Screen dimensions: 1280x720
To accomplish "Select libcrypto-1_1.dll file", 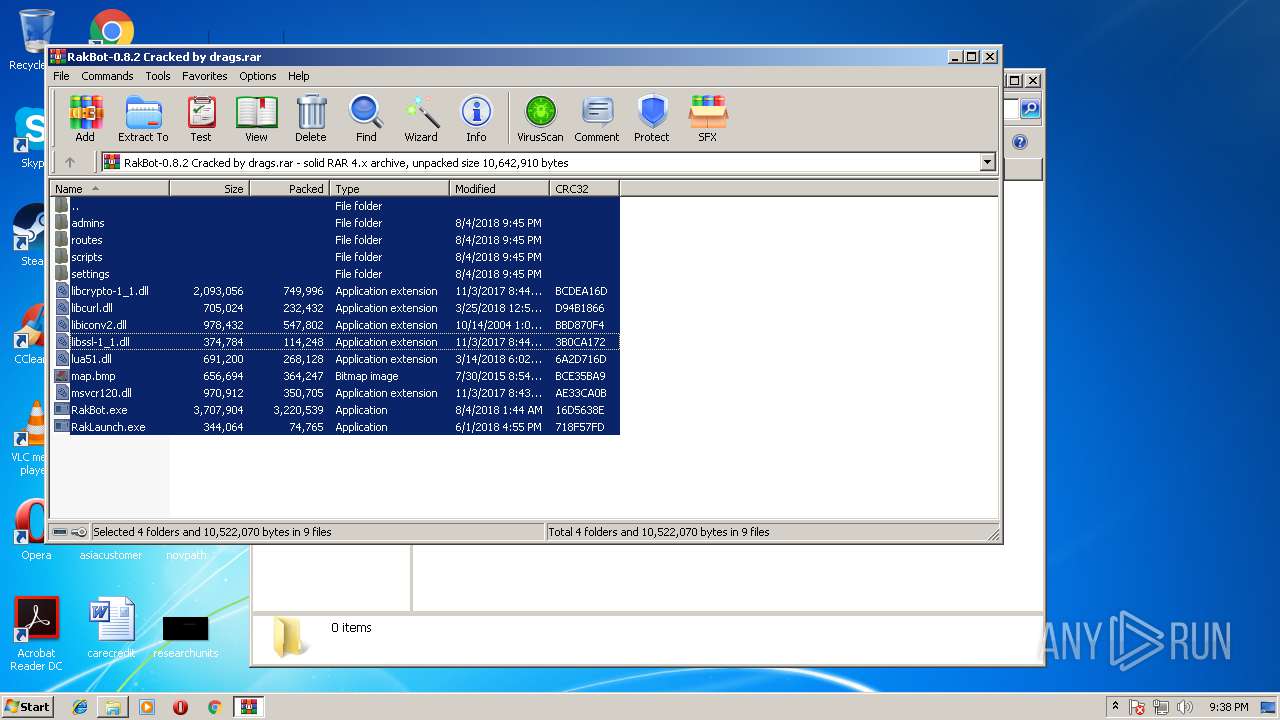I will coord(335,291).
